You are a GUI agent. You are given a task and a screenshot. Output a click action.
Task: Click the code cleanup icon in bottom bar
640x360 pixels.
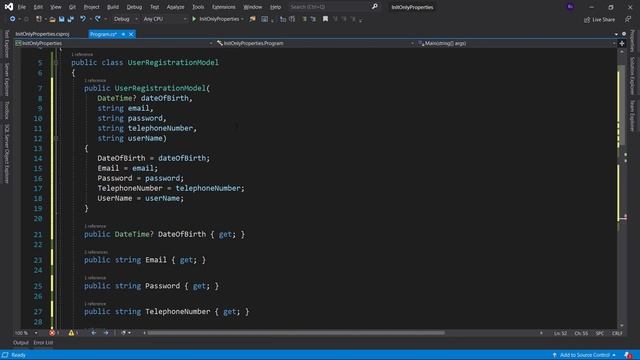124,333
